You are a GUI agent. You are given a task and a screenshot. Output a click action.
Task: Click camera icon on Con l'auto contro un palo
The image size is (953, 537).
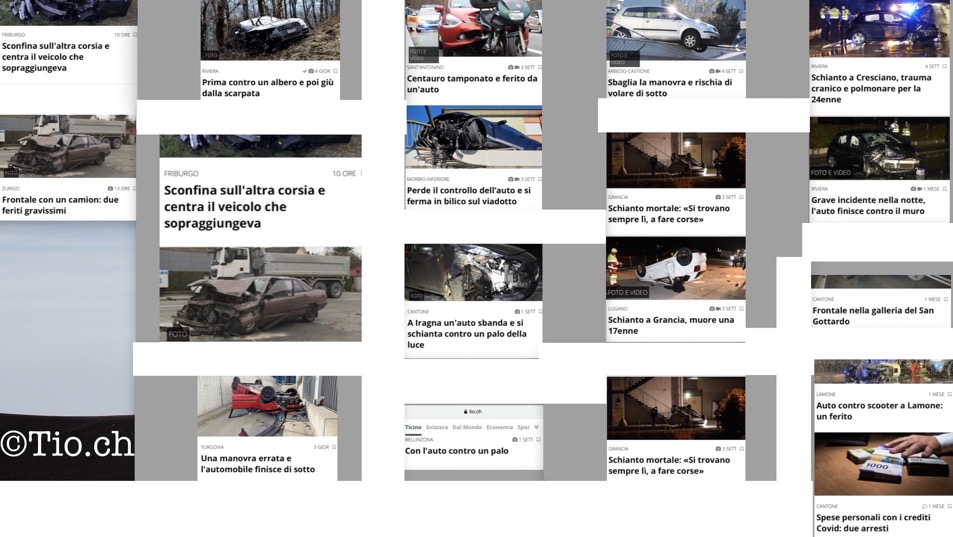click(515, 439)
